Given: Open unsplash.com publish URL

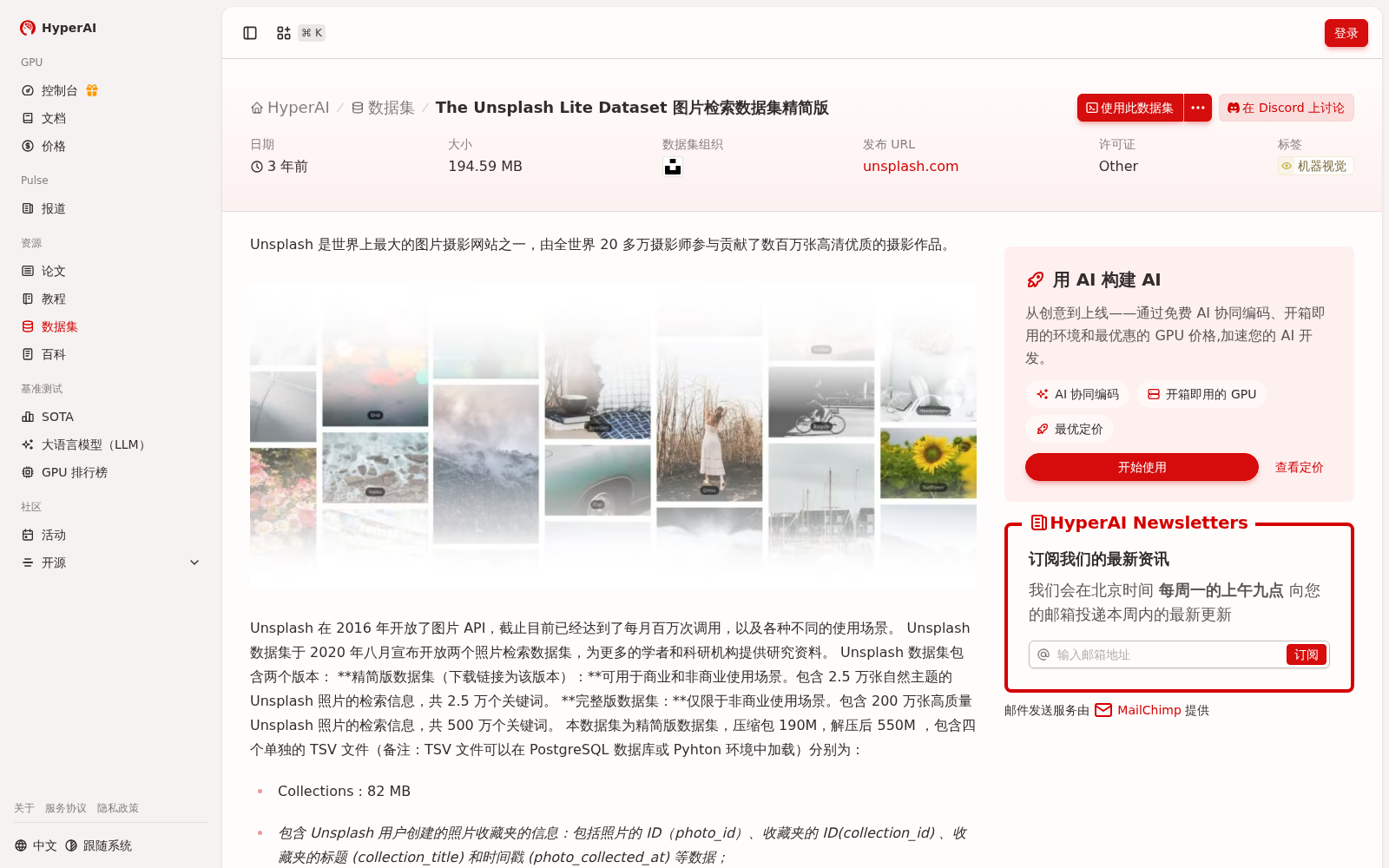Looking at the screenshot, I should tap(911, 167).
